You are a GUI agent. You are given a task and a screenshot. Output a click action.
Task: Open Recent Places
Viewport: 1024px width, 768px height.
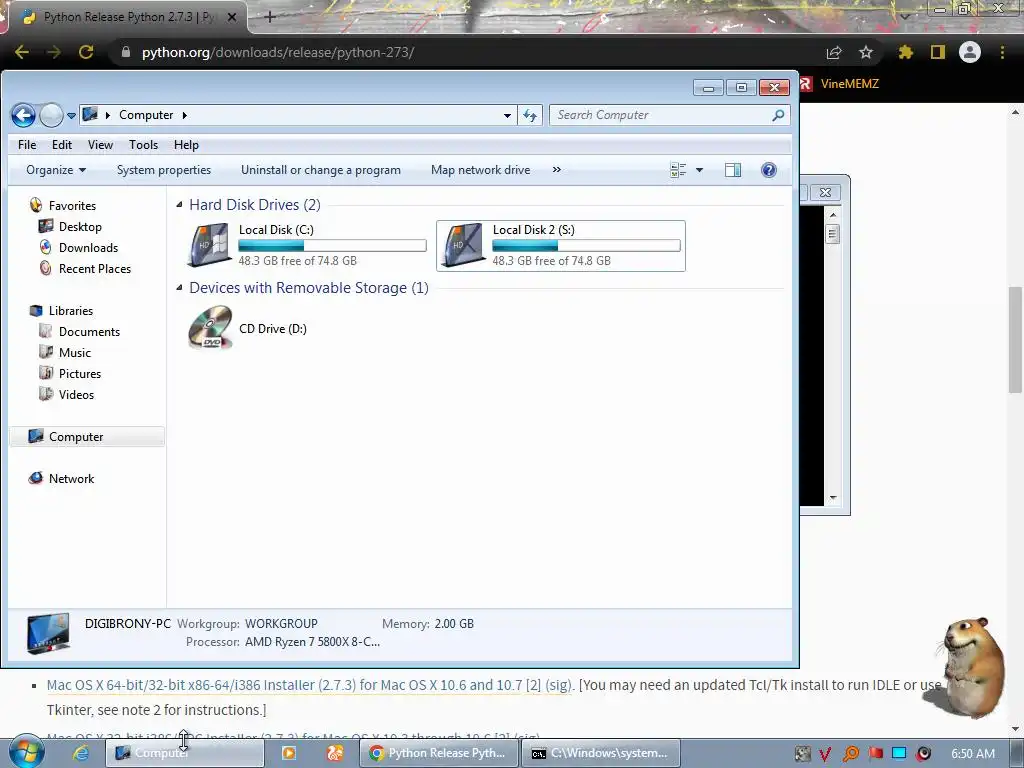click(95, 268)
